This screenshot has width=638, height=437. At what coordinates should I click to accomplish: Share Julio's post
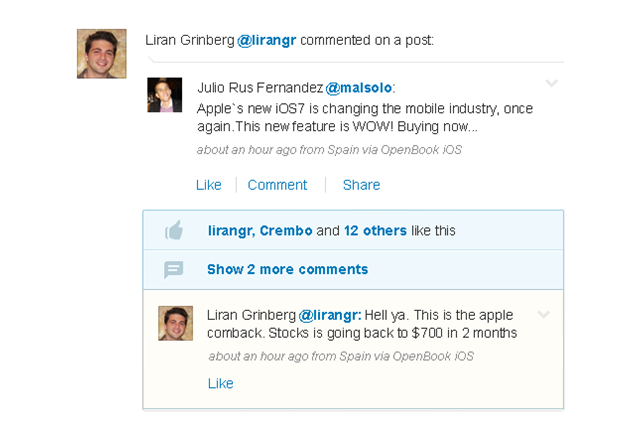[x=361, y=185]
